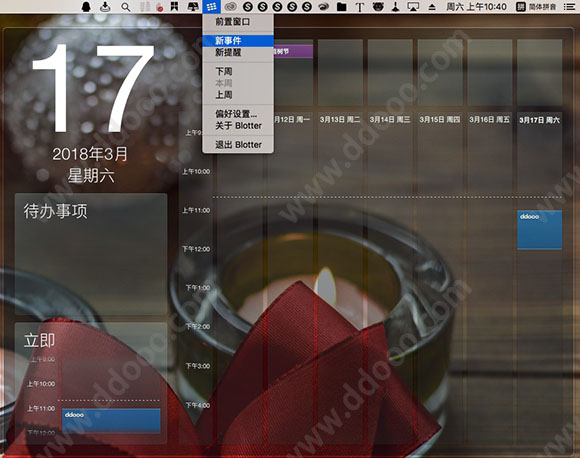
Task: Click the 3月17日 周六 day header
Action: tap(539, 120)
